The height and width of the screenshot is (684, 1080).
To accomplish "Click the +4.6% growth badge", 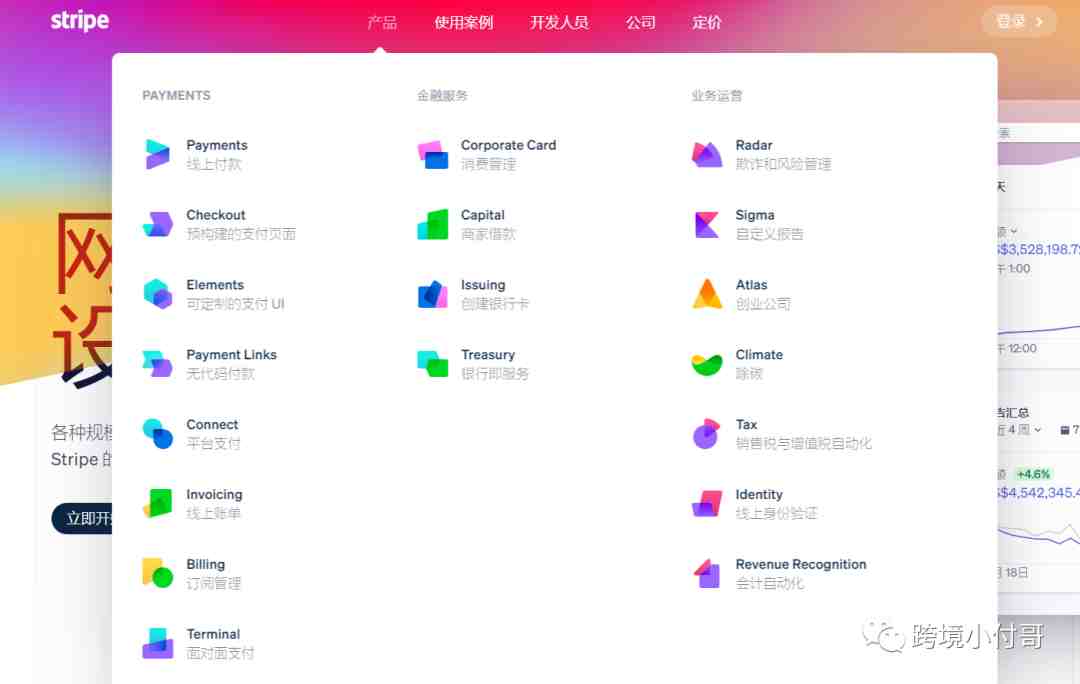I will pos(1033,474).
